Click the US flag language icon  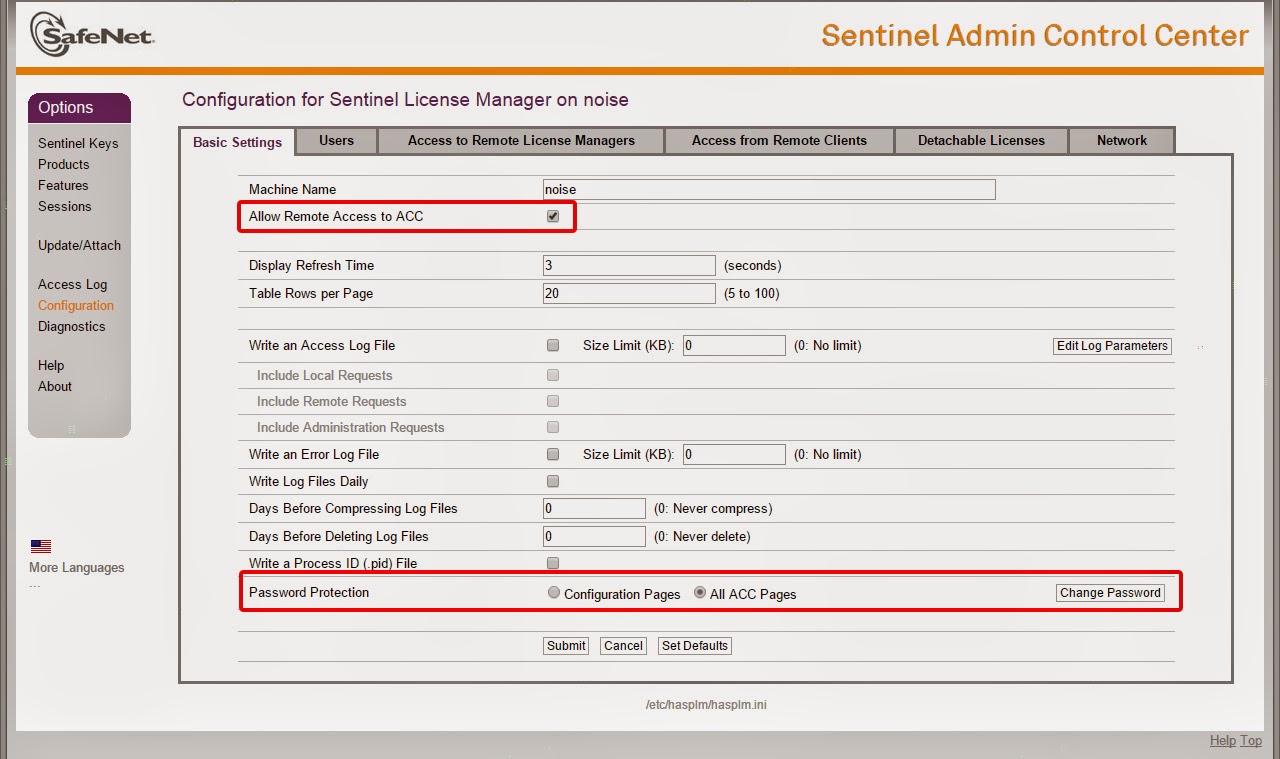point(41,547)
